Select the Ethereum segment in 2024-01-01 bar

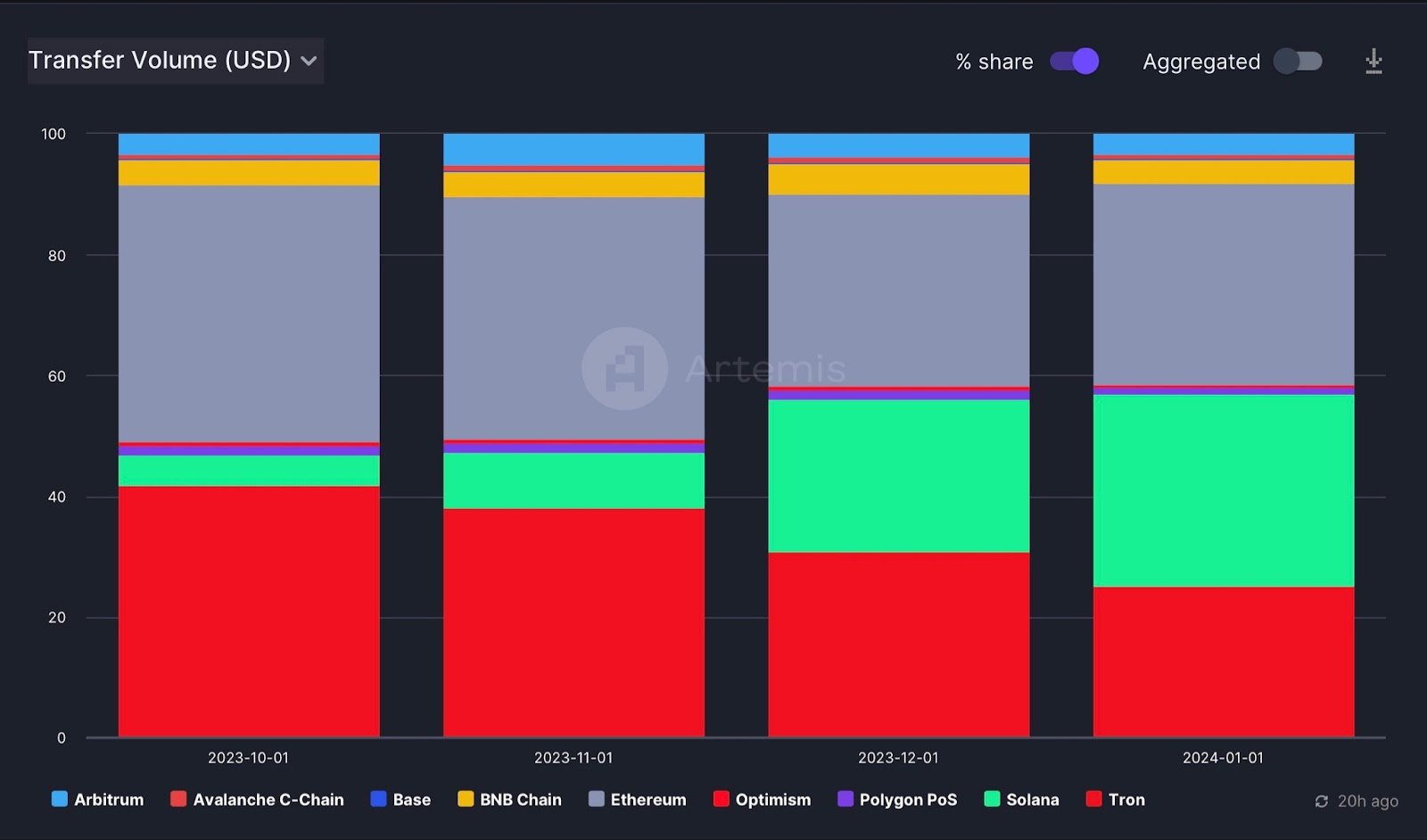[x=1224, y=284]
